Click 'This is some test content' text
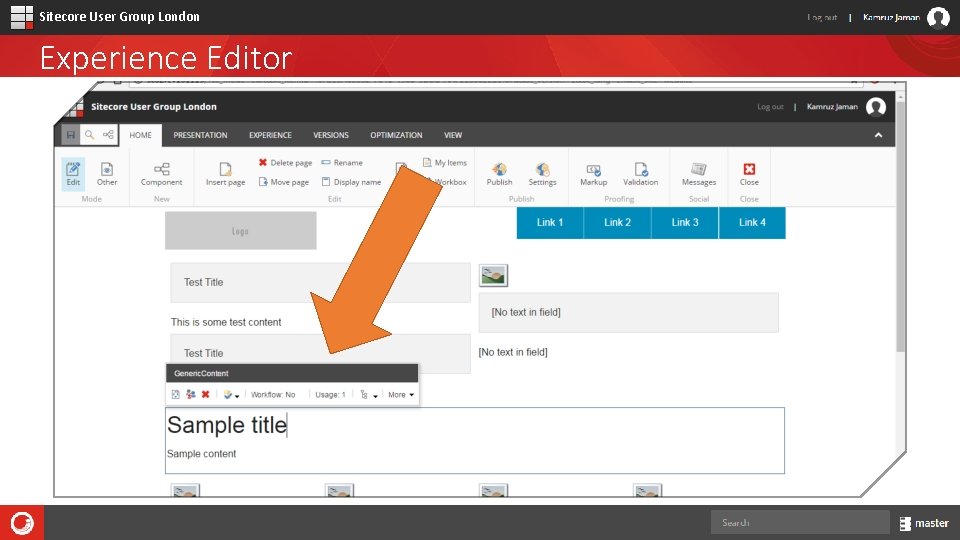Viewport: 960px width, 540px height. coord(226,322)
